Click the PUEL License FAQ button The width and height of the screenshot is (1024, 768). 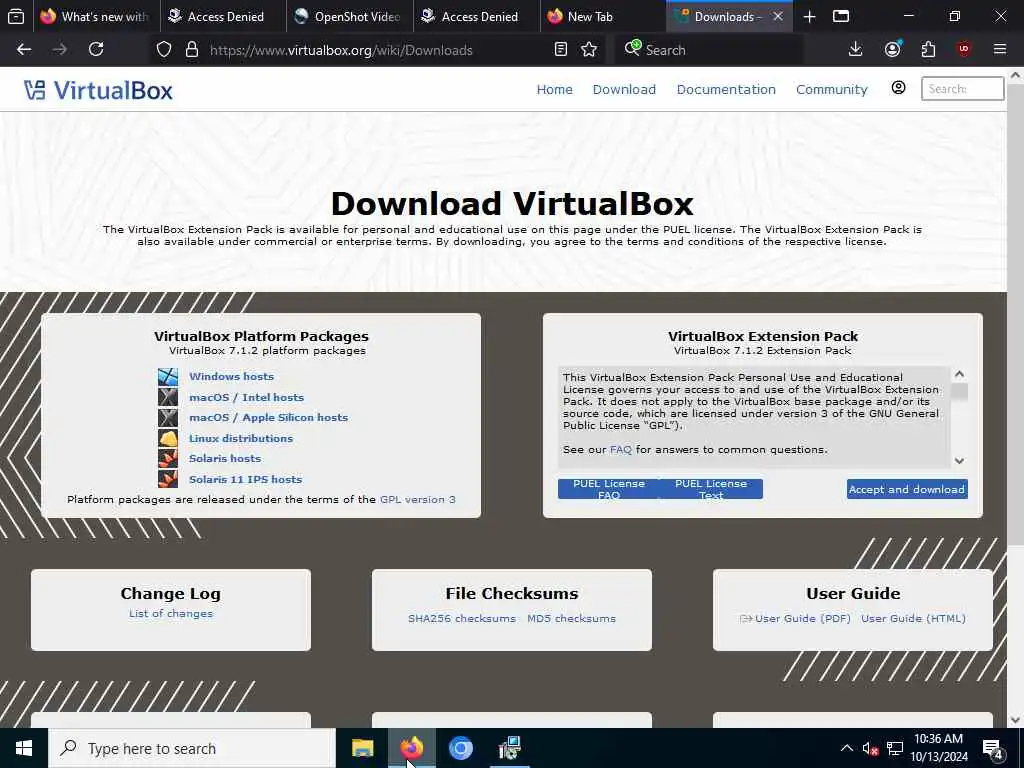[609, 489]
